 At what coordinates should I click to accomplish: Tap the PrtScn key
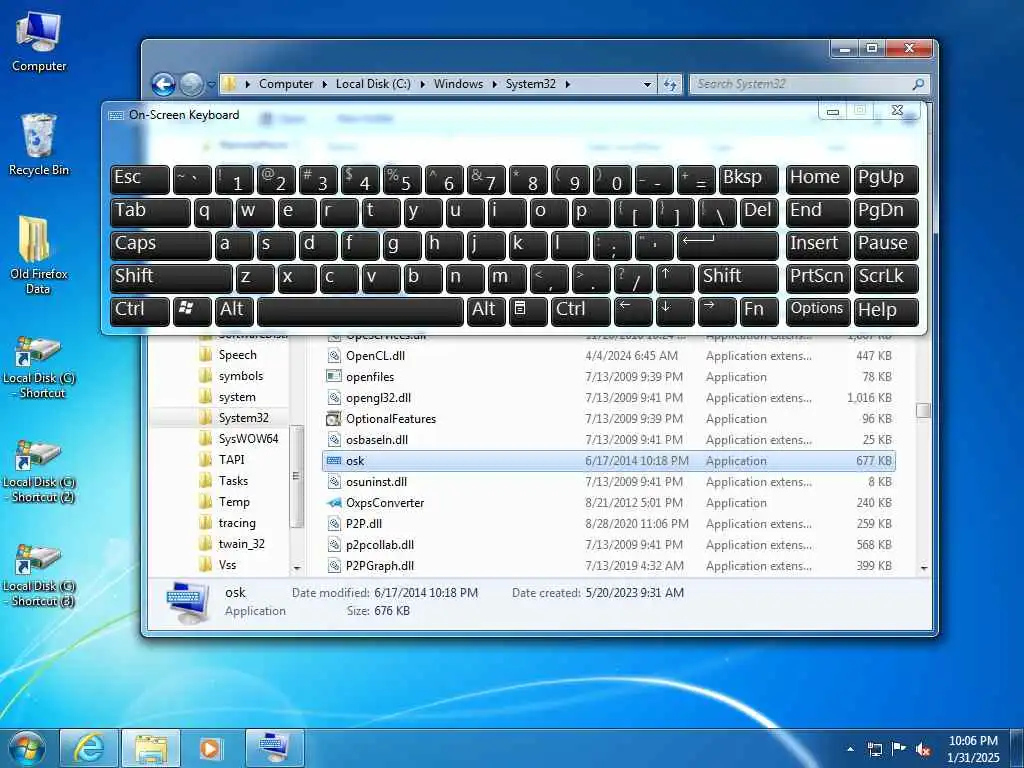coord(818,278)
